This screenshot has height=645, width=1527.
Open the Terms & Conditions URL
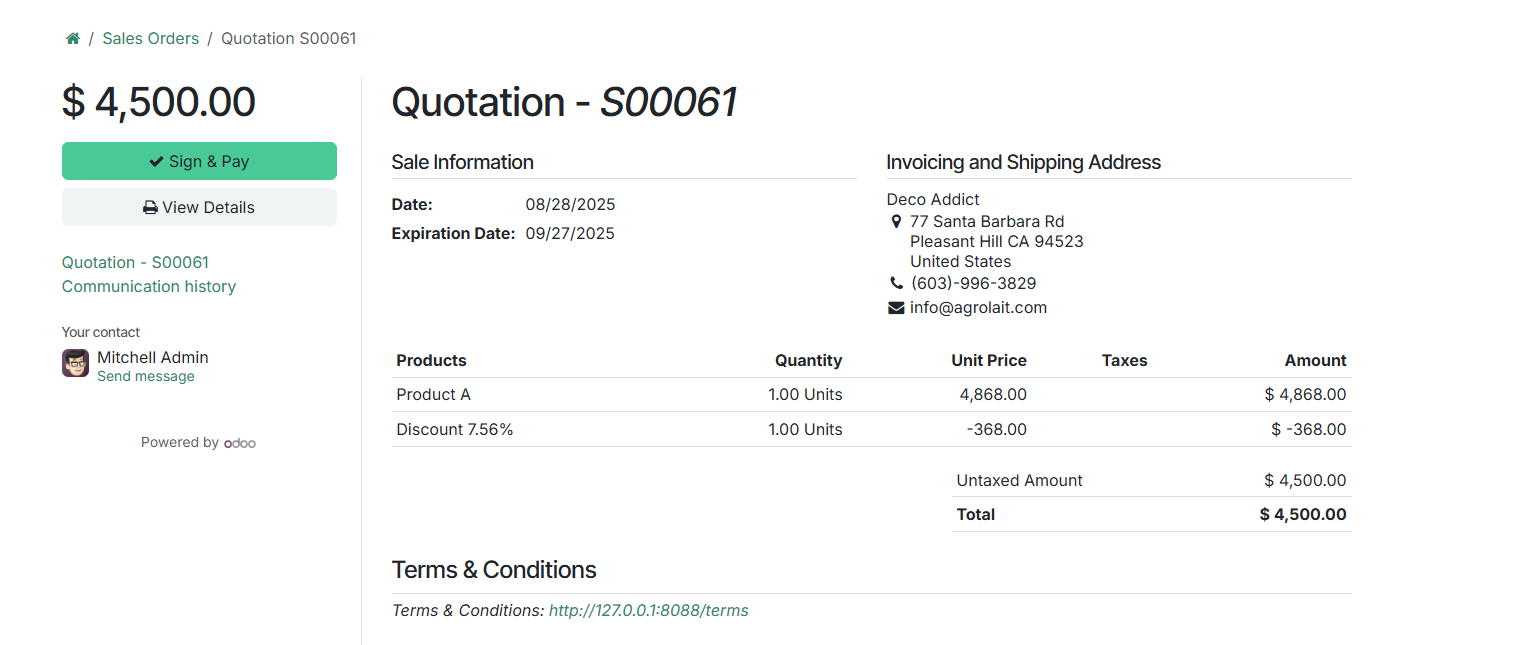(648, 610)
